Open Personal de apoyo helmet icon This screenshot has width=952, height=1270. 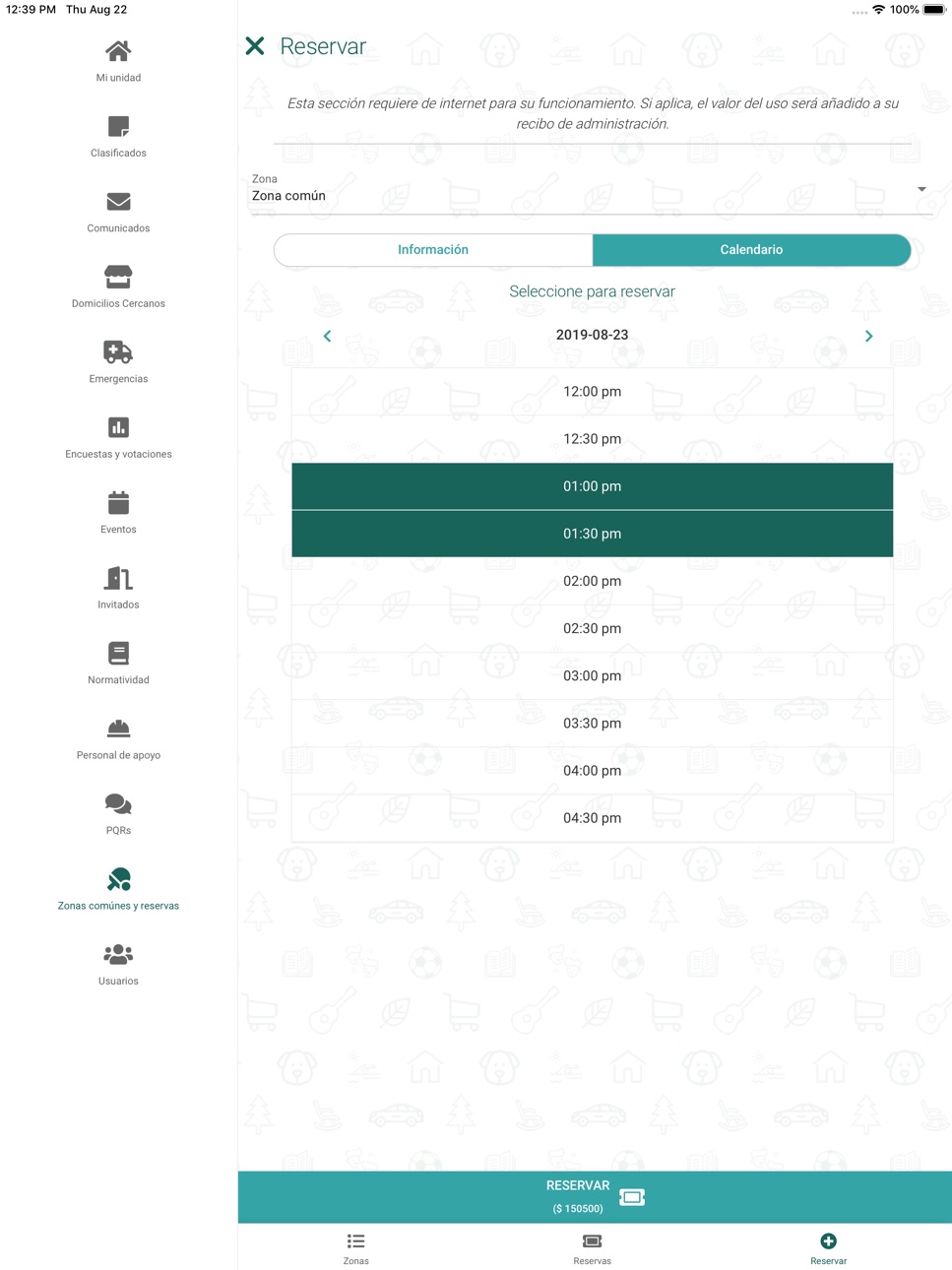118,729
